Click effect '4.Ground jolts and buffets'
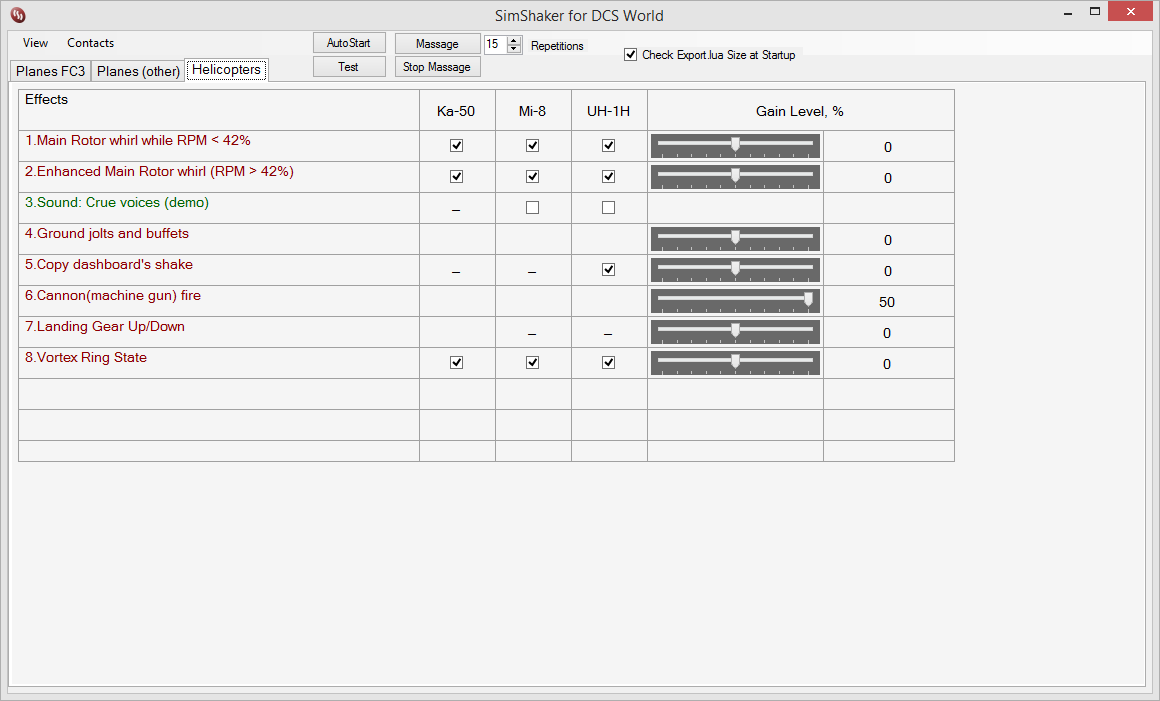Viewport: 1160px width, 701px height. click(x=107, y=234)
